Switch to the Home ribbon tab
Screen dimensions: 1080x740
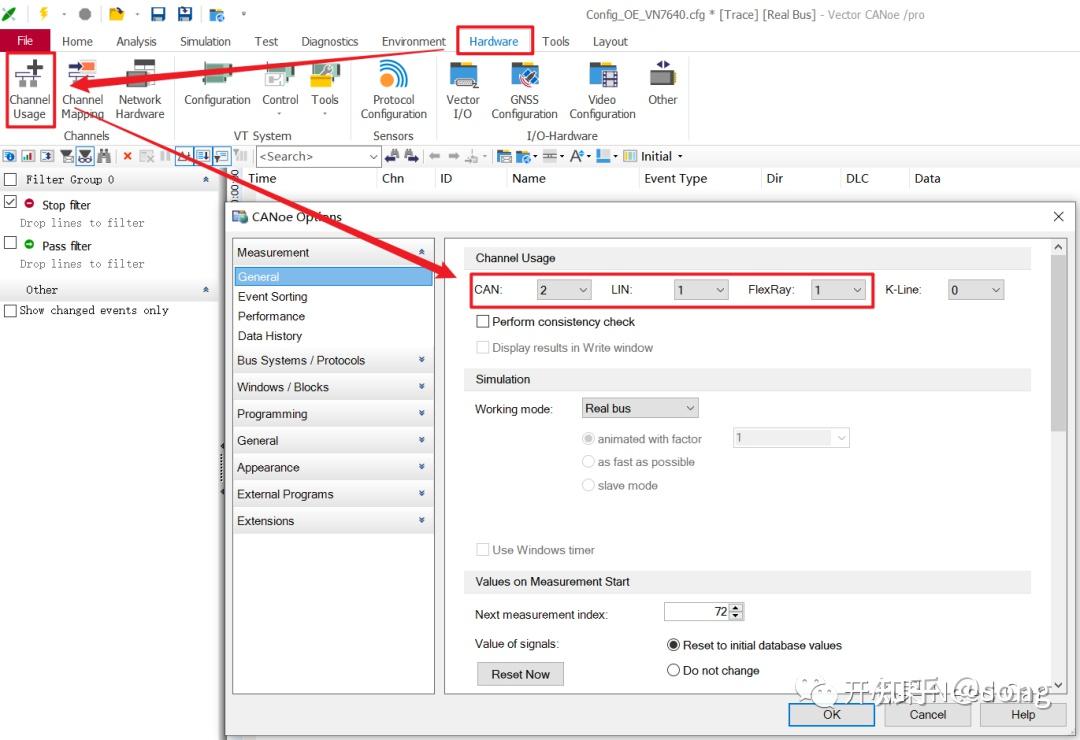tap(77, 41)
